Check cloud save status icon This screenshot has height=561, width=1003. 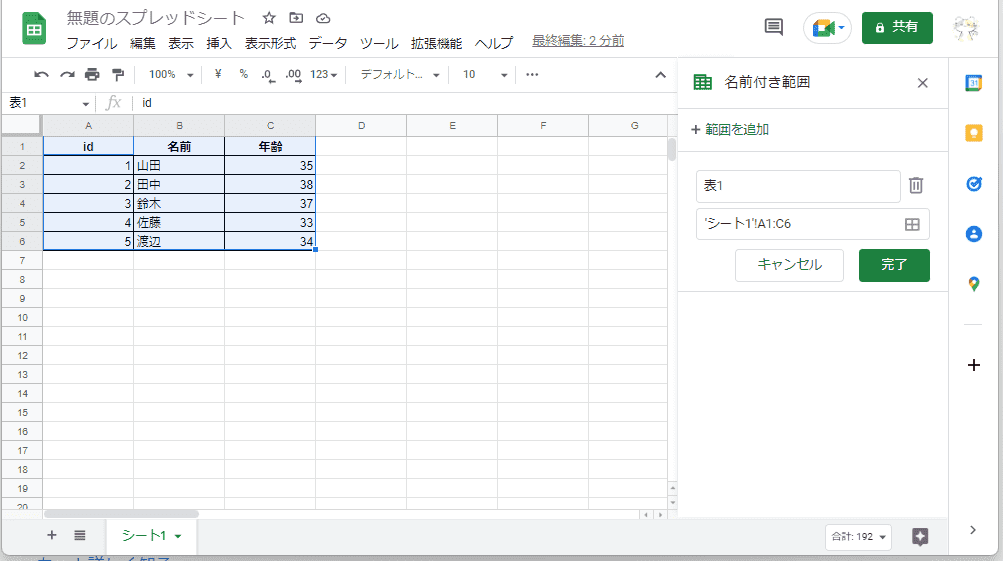pos(323,18)
